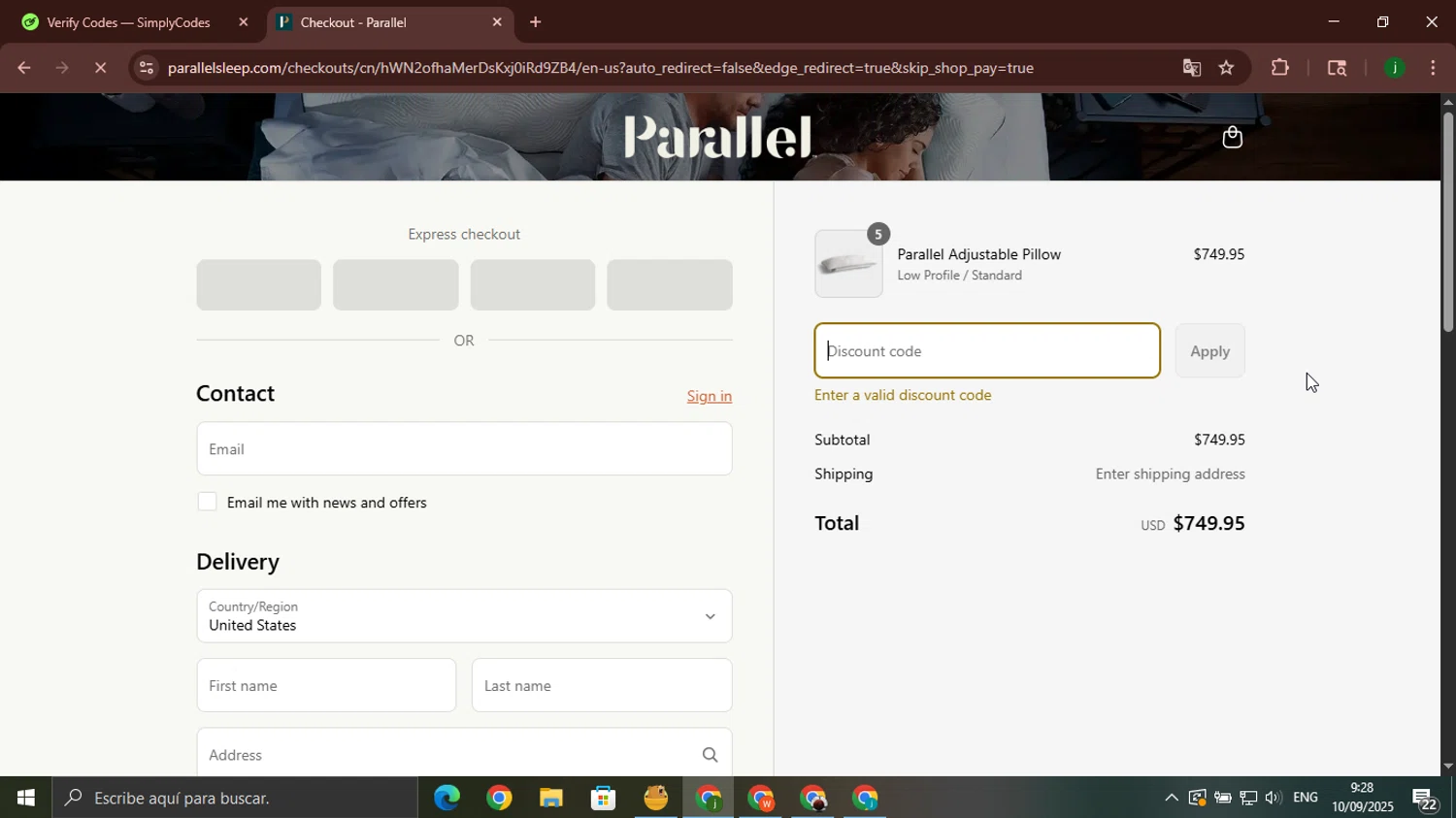Click the first express checkout button
Screen dimensions: 1456x818
(x=259, y=285)
